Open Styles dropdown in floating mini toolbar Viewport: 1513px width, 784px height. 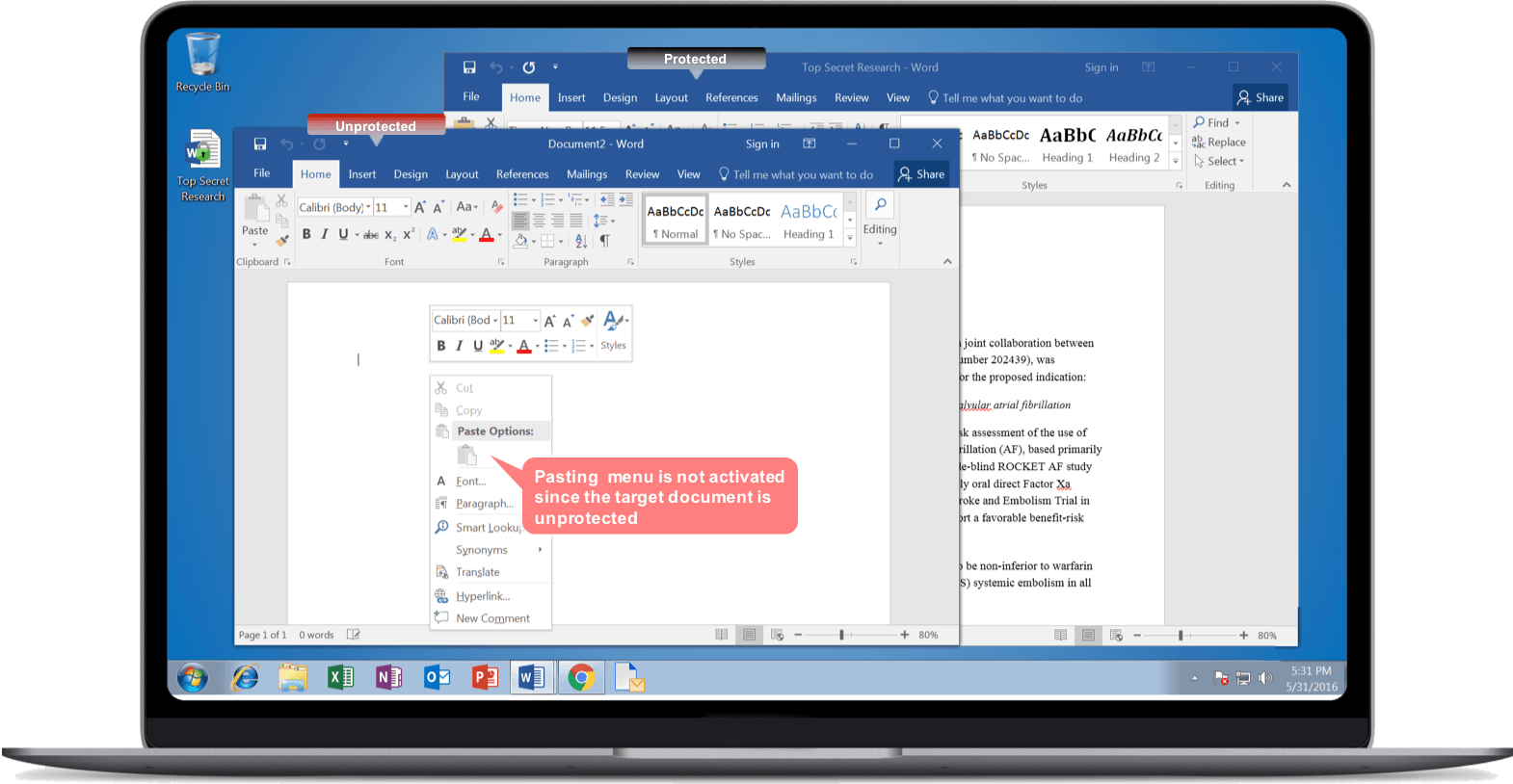pos(614,330)
